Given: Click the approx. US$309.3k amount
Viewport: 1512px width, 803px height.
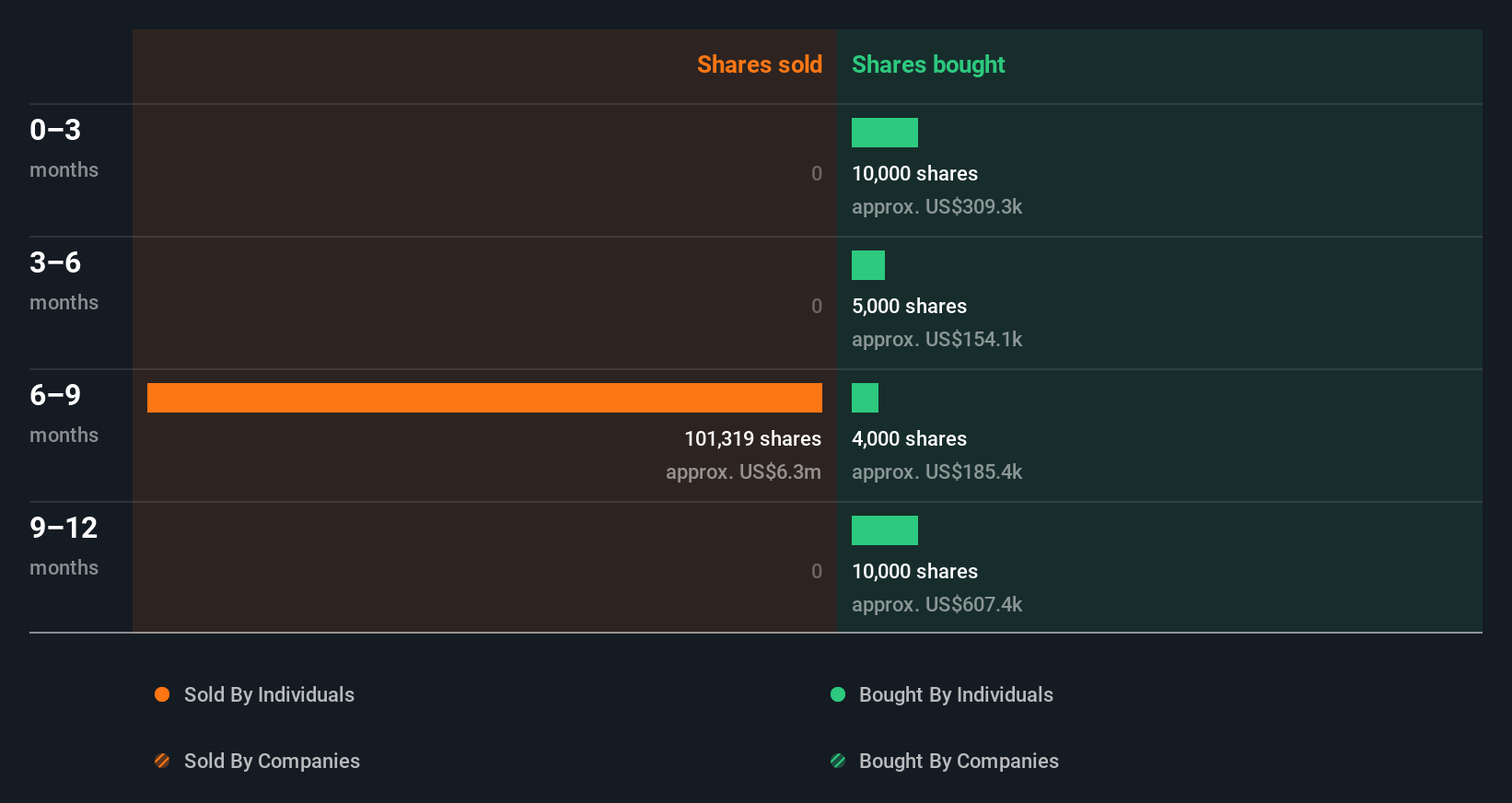Looking at the screenshot, I should 936,207.
